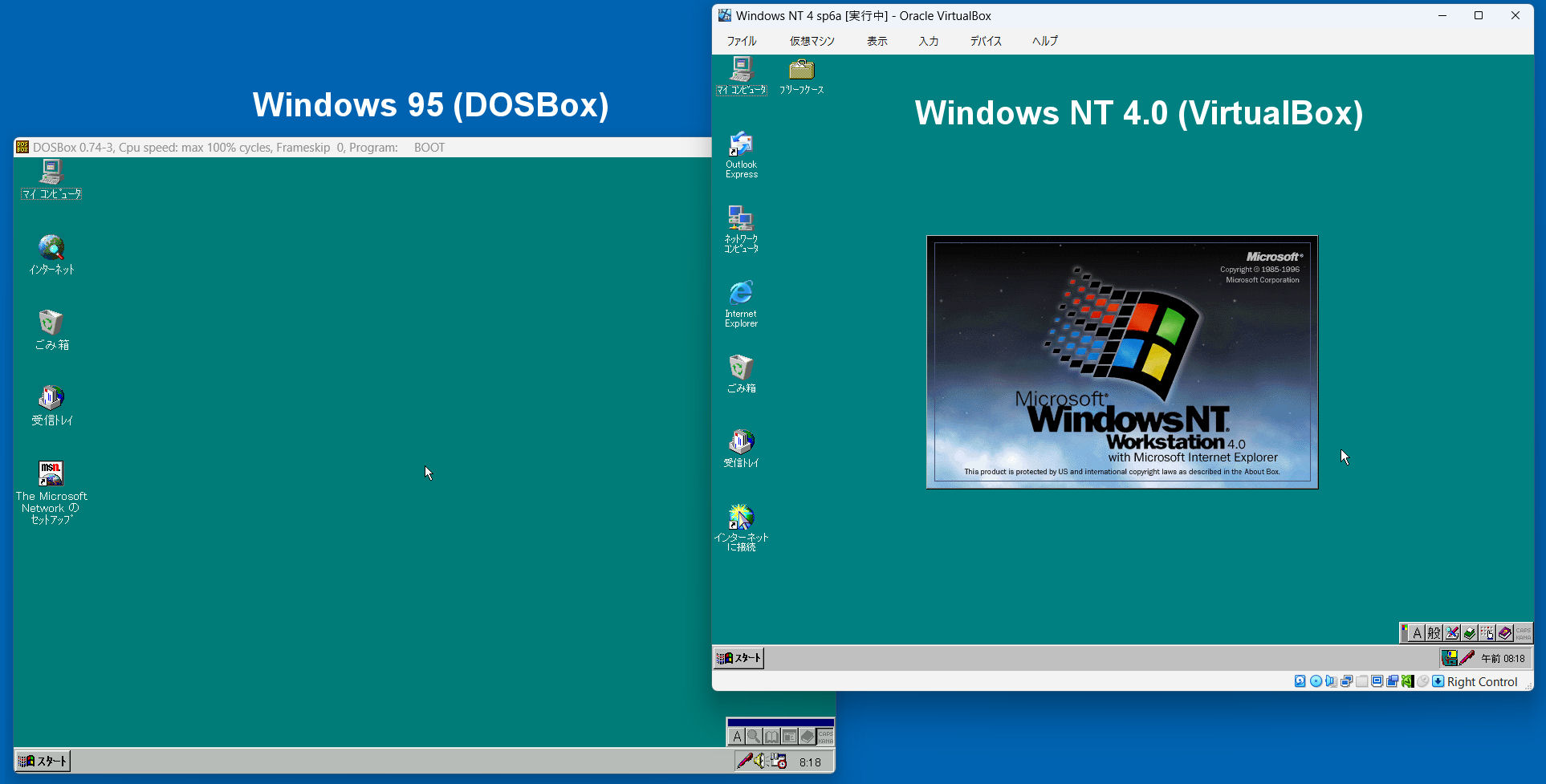The image size is (1546, 784).
Task: Select the MSN setup icon in Windows 95
Action: pyautogui.click(x=51, y=473)
